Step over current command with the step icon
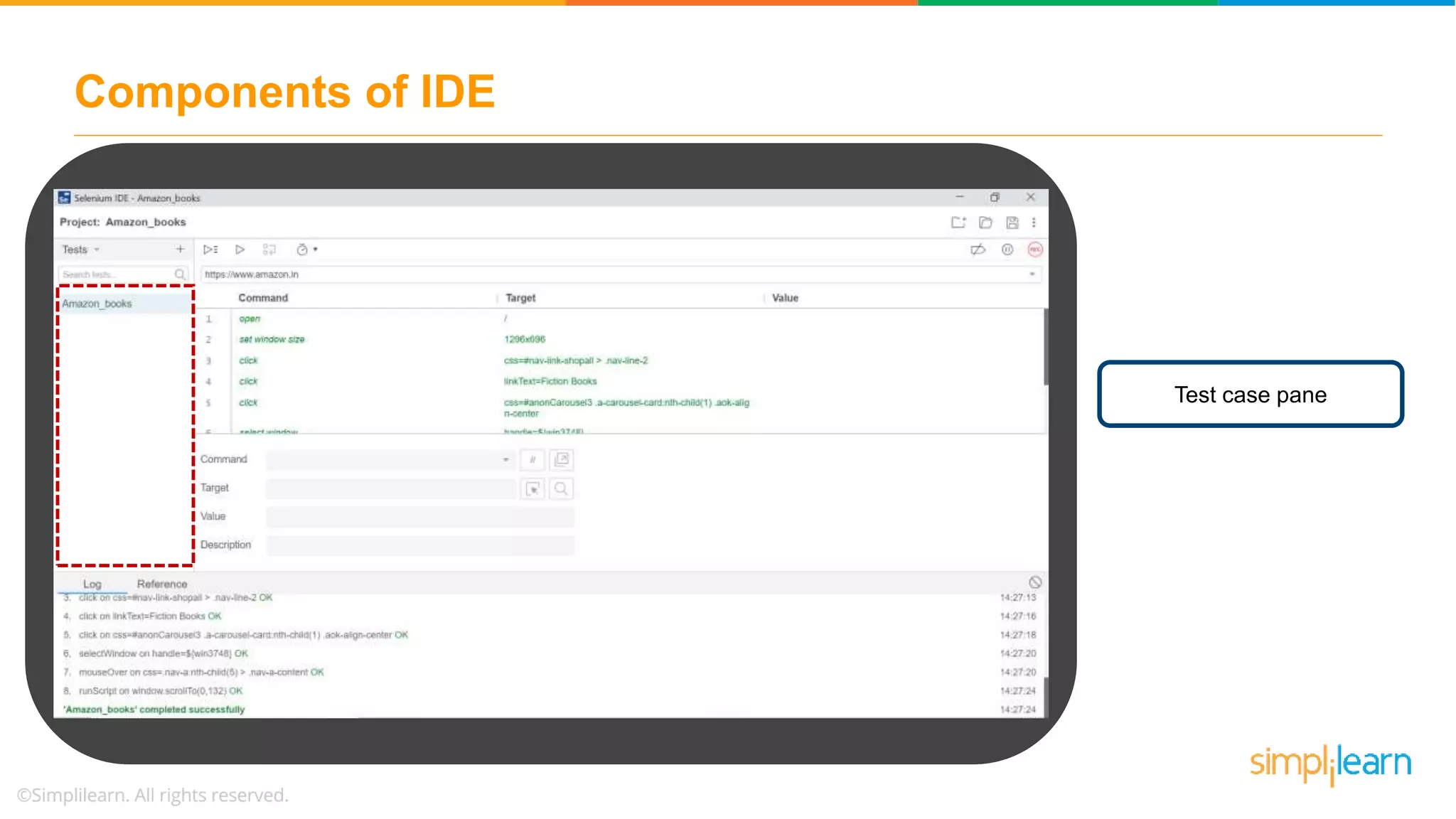Screen dimensions: 1456x819 pyautogui.click(x=269, y=250)
